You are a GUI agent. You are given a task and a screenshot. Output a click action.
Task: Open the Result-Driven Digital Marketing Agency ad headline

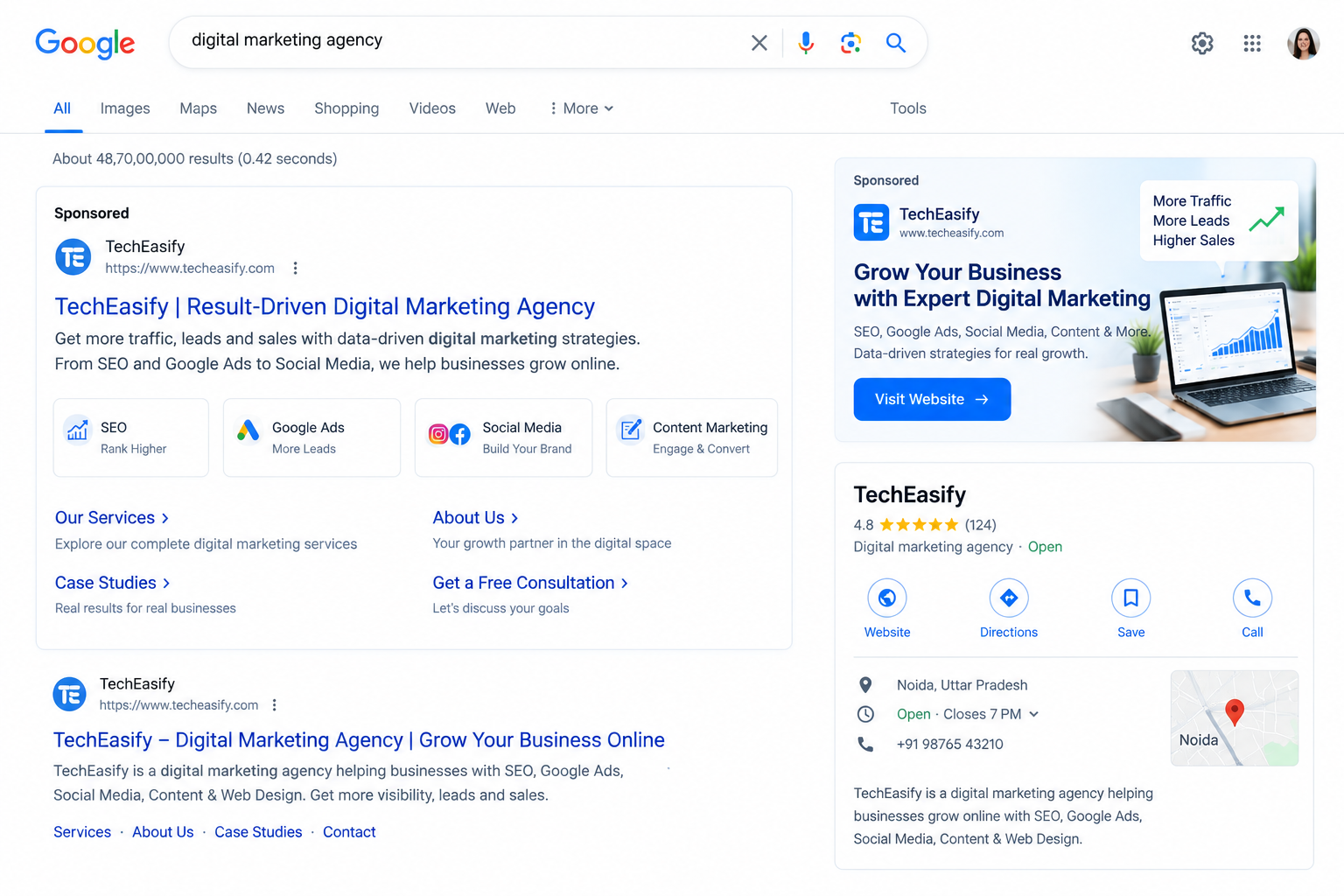325,306
